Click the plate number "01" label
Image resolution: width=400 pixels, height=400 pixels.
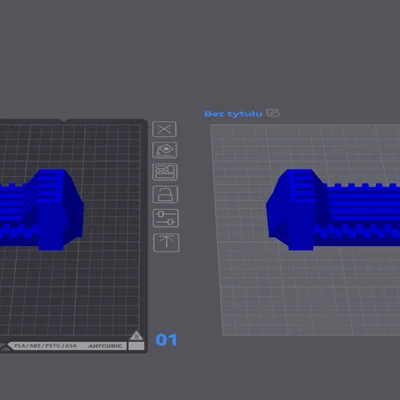coord(166,340)
